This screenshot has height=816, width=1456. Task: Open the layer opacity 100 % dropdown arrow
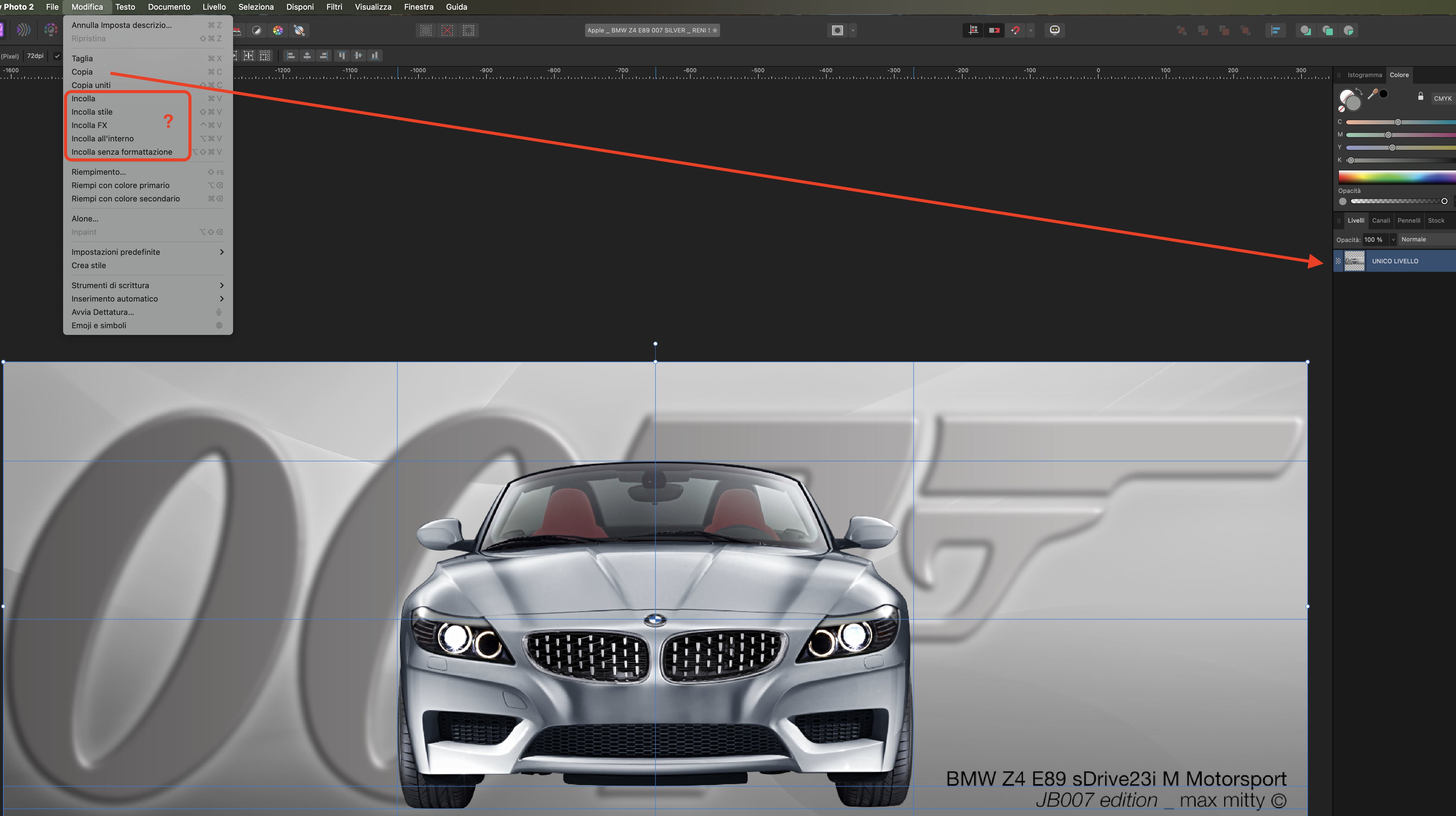pyautogui.click(x=1393, y=240)
